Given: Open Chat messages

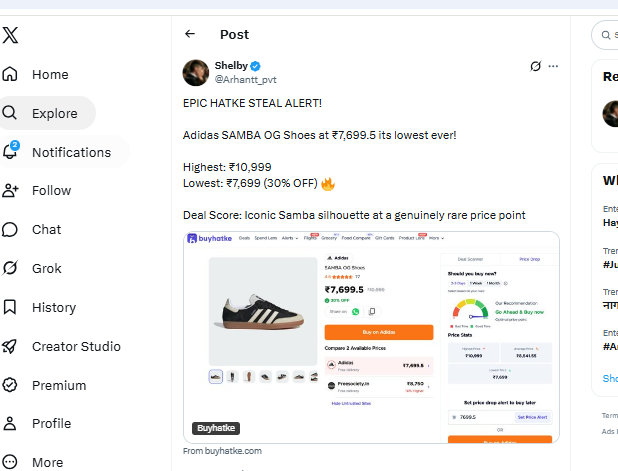Looking at the screenshot, I should (x=32, y=229).
